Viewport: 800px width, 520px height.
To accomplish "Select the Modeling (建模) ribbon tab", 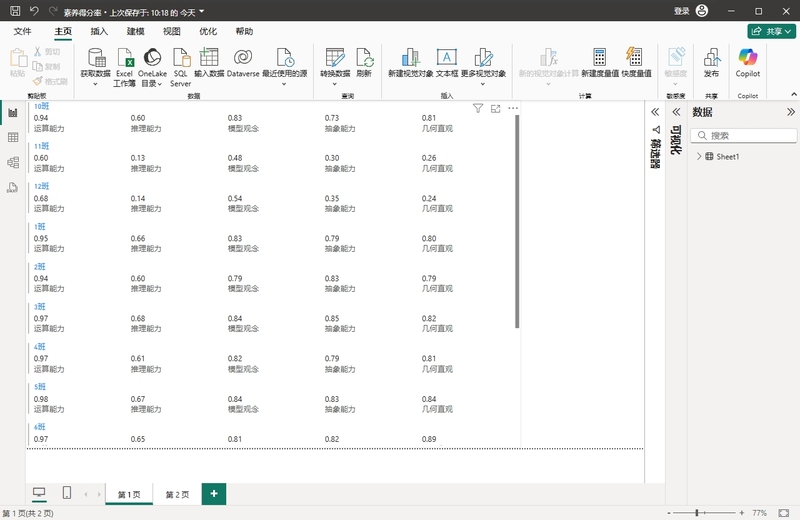I will (136, 31).
